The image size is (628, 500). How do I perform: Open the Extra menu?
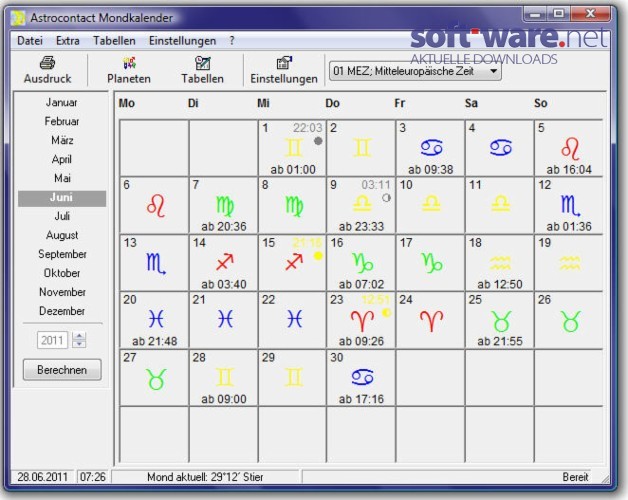[68, 41]
